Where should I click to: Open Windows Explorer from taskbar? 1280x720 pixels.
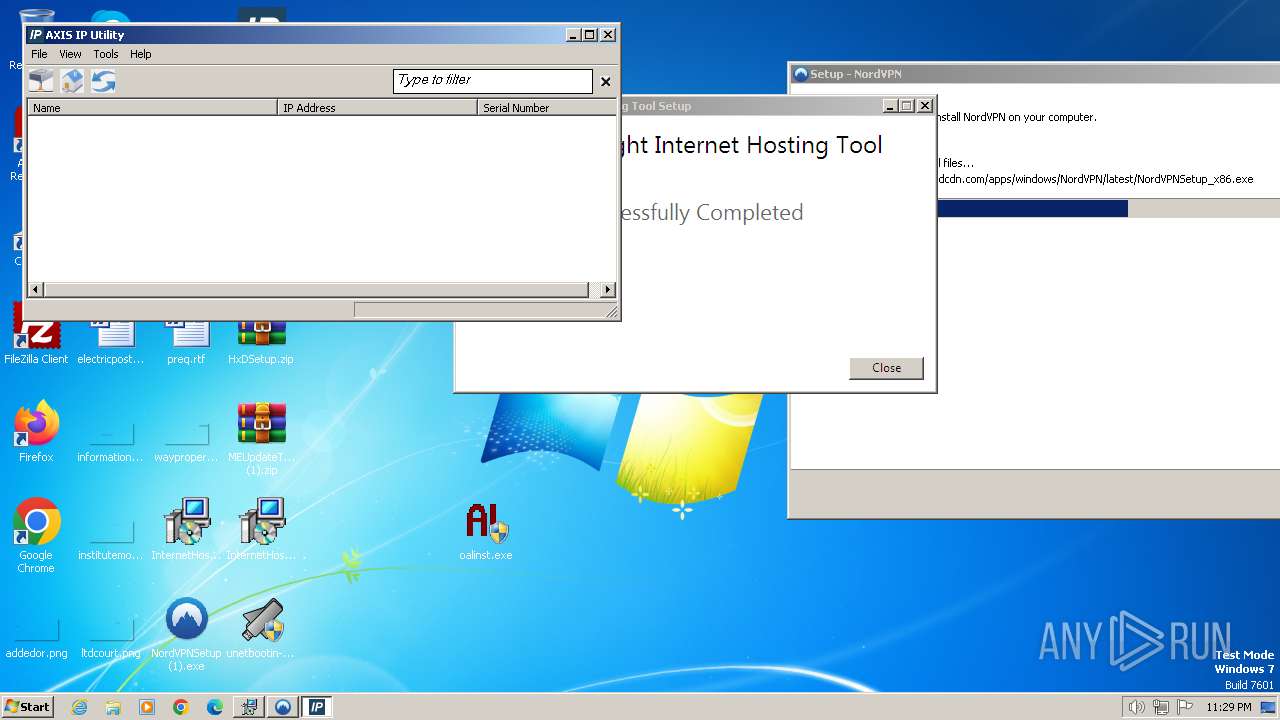click(113, 707)
